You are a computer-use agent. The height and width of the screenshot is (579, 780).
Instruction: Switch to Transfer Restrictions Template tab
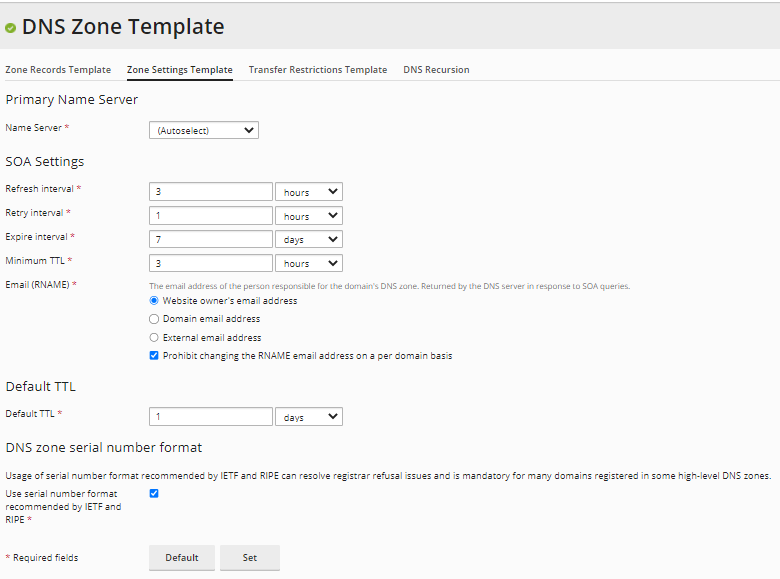click(x=318, y=70)
